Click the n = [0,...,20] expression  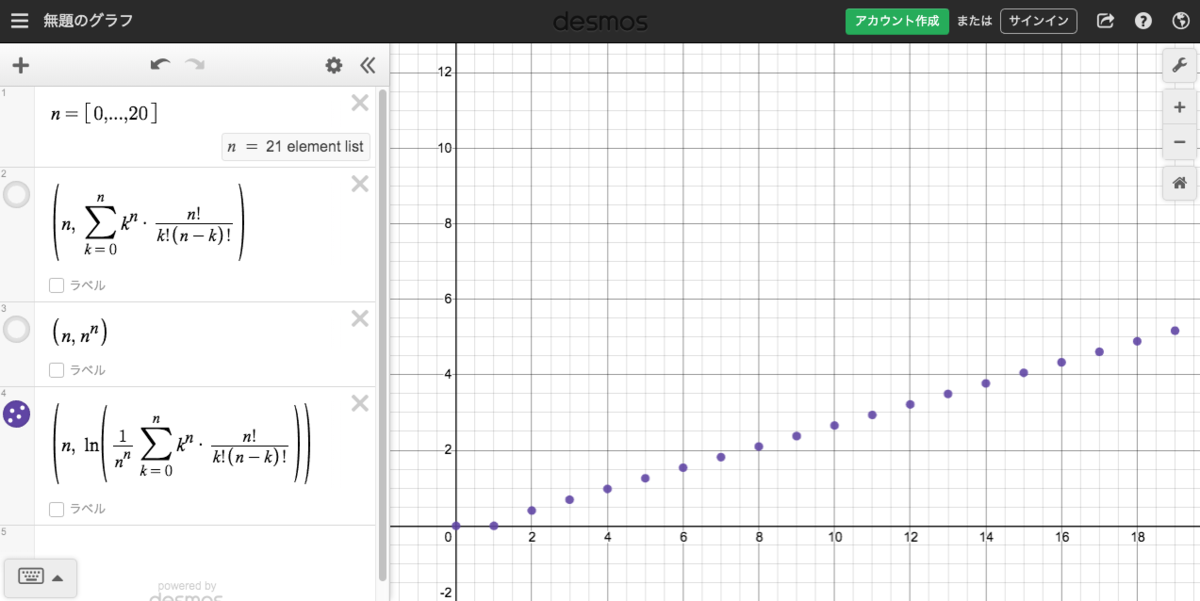104,114
